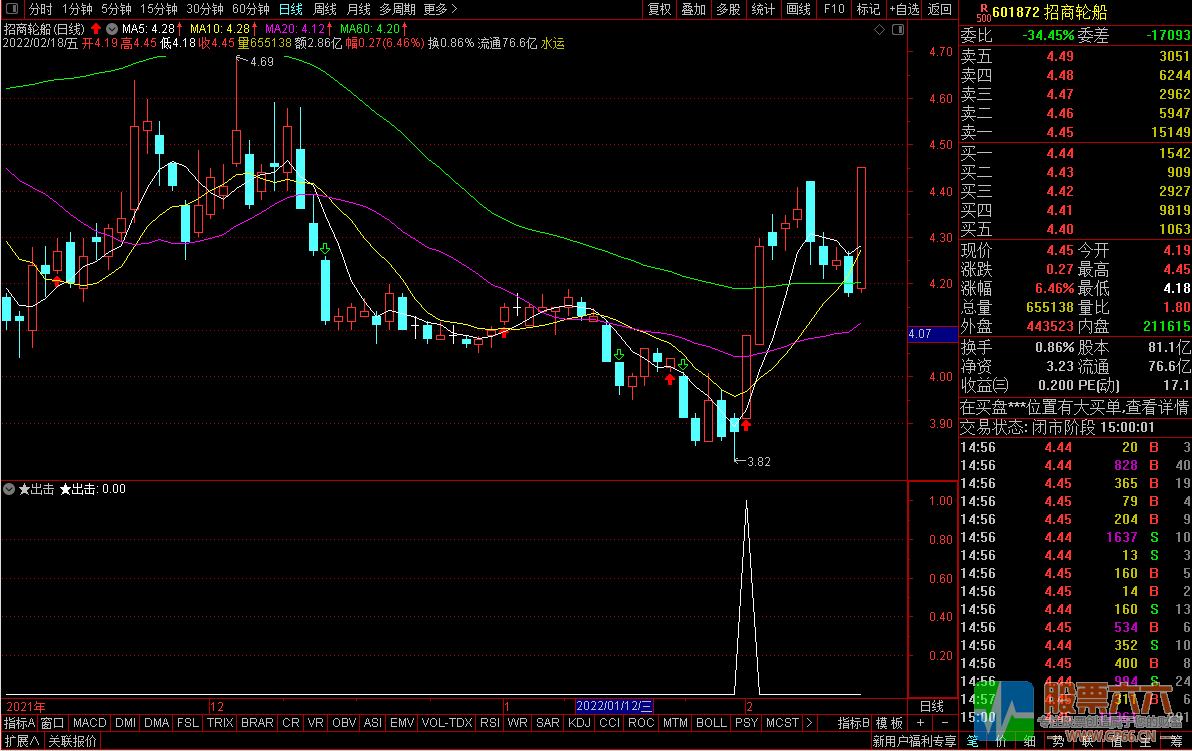Click the highlighted 2022/01/12 date marker
This screenshot has width=1192, height=751.
point(614,706)
